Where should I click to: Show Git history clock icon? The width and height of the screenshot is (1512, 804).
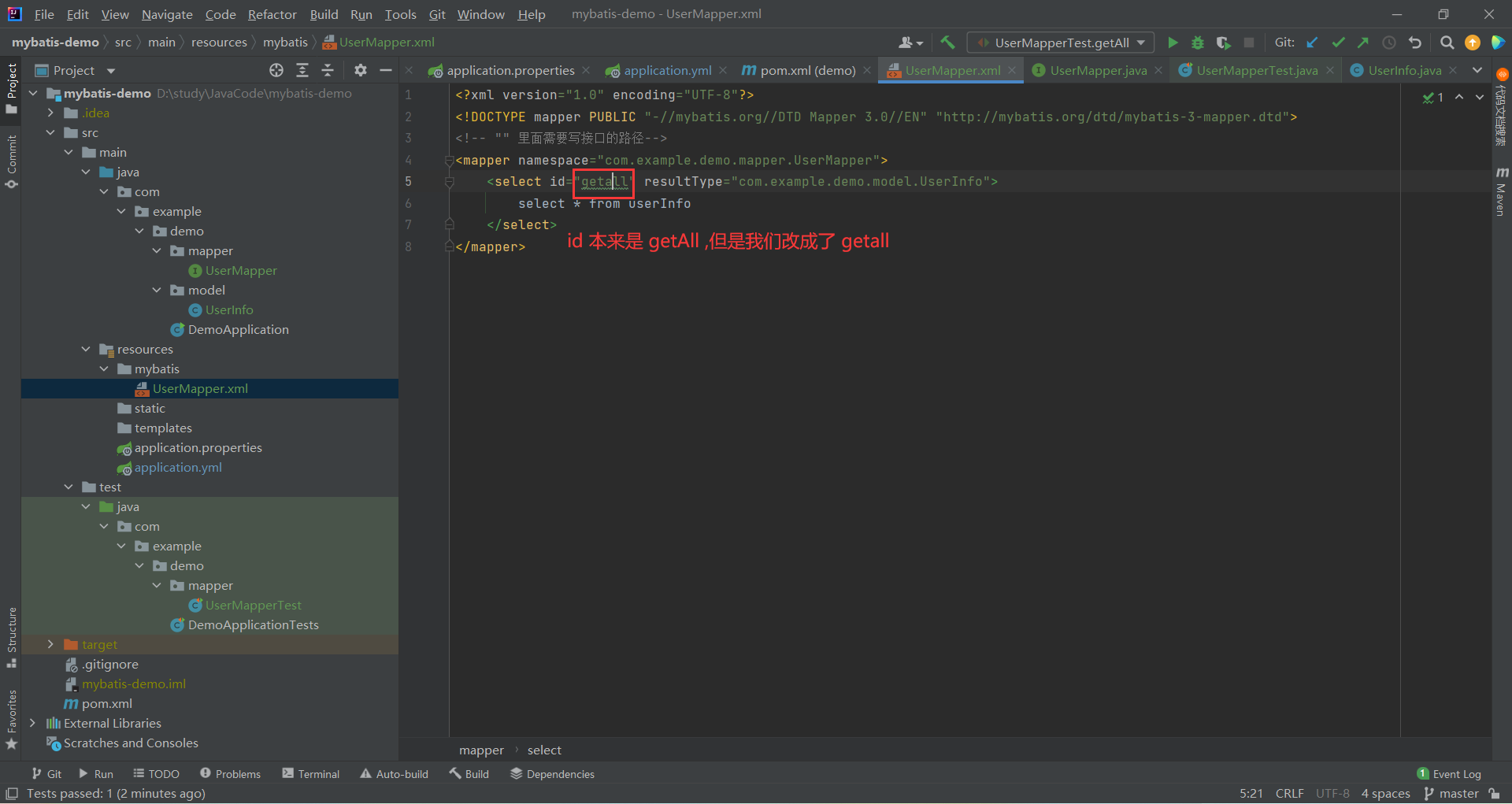(1389, 43)
